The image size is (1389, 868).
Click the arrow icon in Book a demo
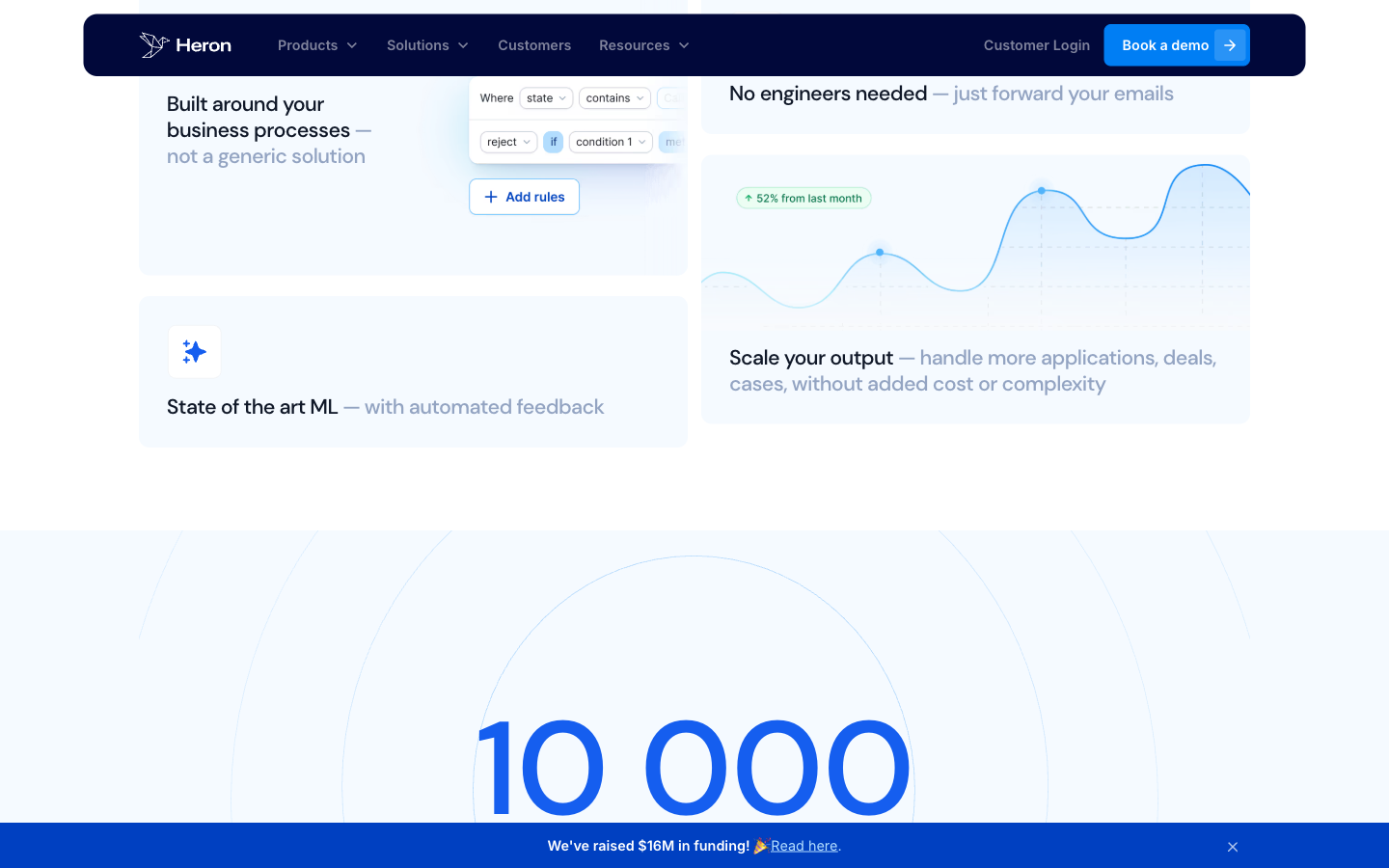(1230, 45)
